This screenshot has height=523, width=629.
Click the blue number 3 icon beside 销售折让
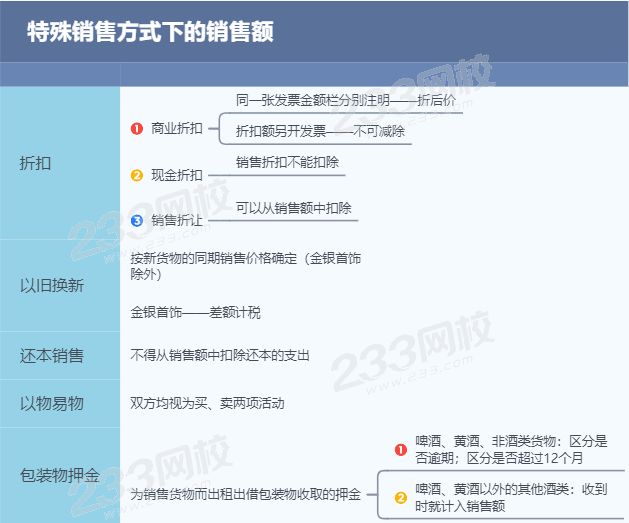coord(137,220)
